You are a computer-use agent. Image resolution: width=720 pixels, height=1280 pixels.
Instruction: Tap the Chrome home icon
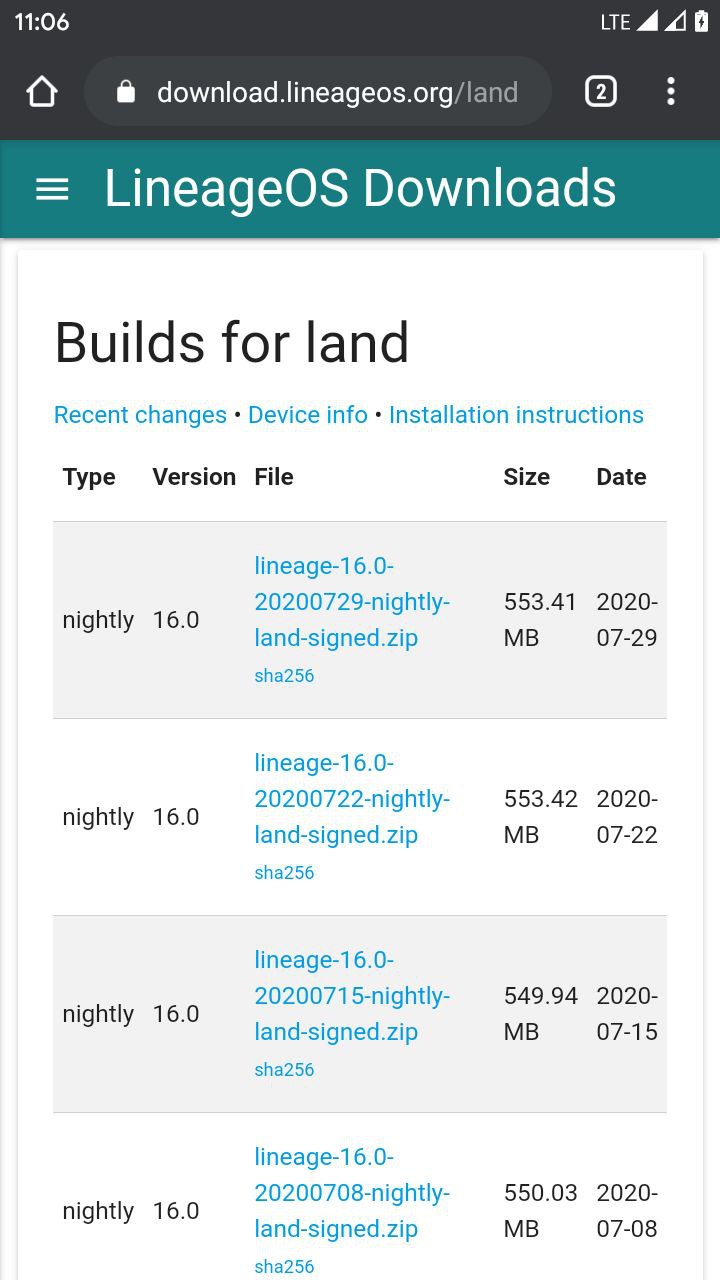click(x=42, y=92)
